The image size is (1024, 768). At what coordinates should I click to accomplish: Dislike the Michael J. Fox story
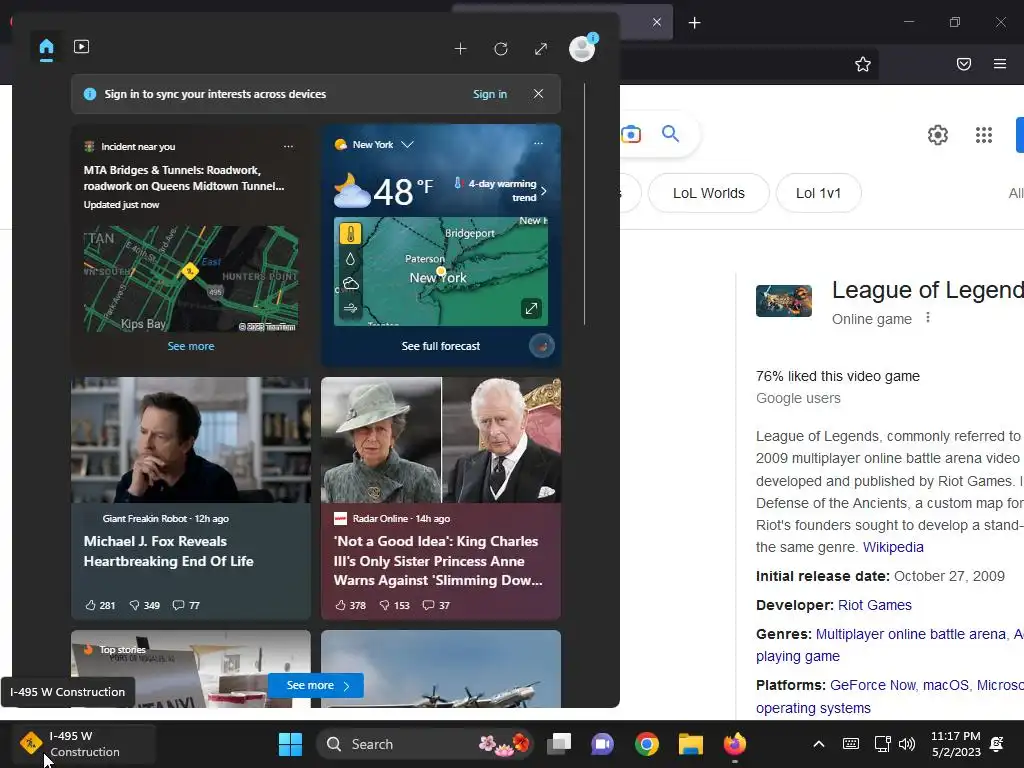pyautogui.click(x=144, y=605)
